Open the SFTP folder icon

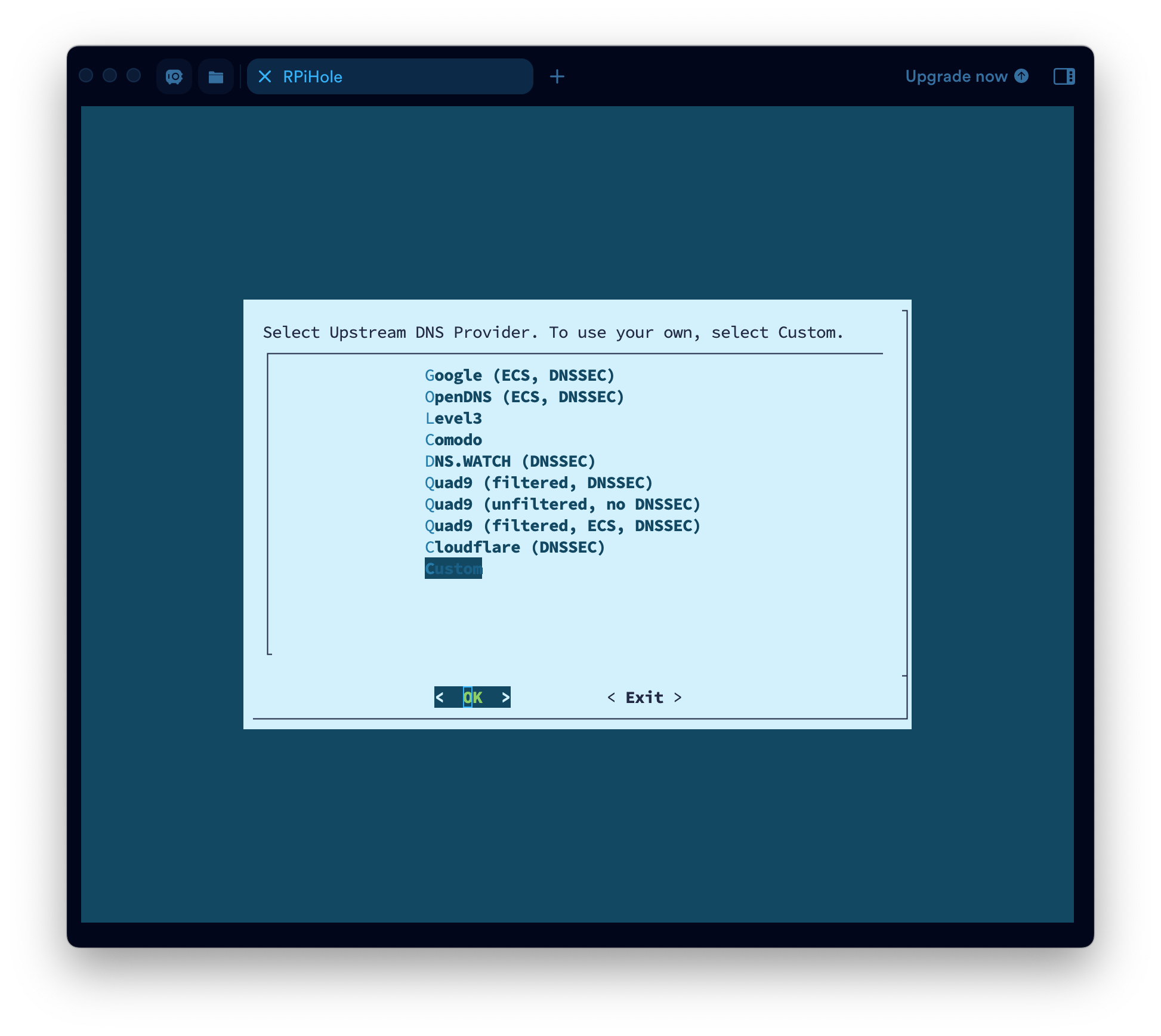pos(215,76)
